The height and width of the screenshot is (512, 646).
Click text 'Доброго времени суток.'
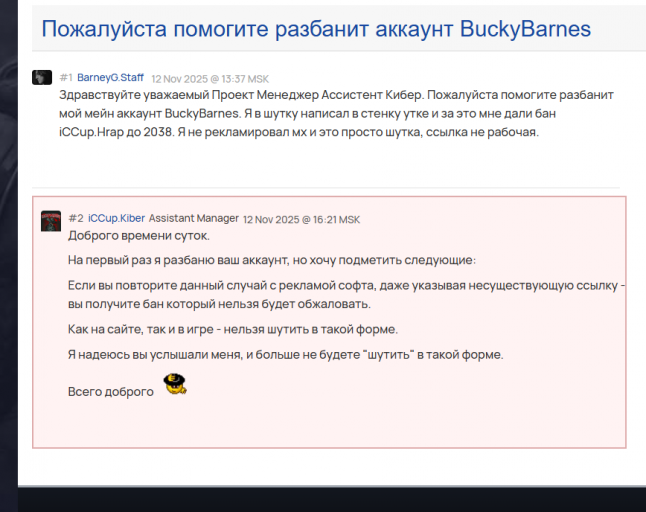(x=139, y=236)
